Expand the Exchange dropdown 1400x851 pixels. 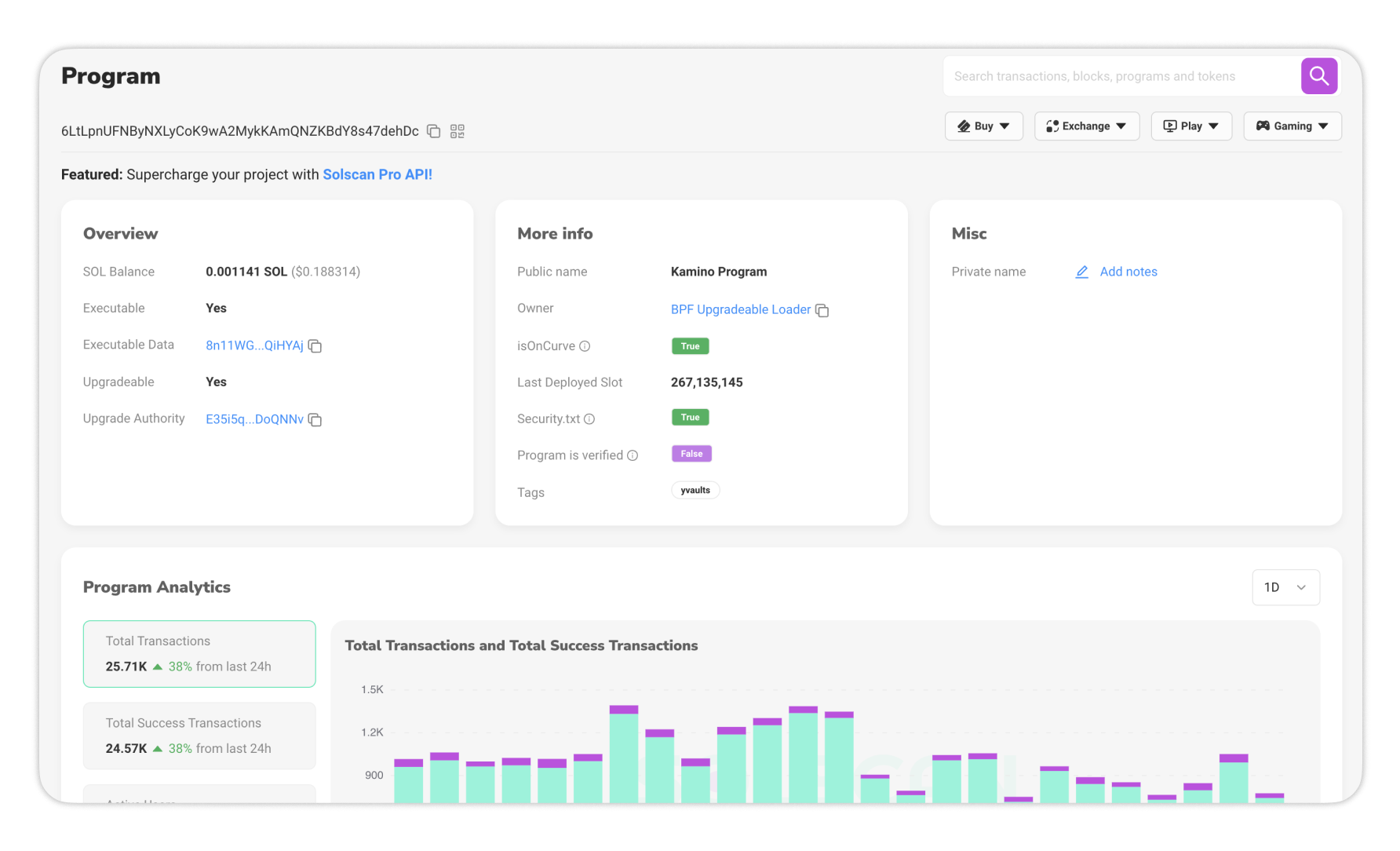pyautogui.click(x=1086, y=126)
